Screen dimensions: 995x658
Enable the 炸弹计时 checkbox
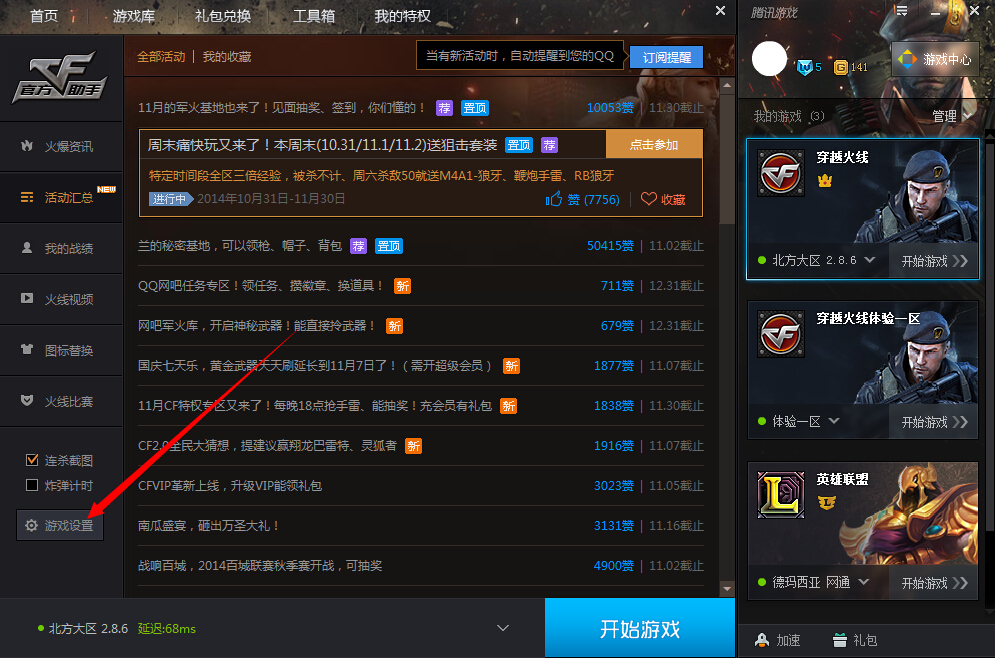32,485
